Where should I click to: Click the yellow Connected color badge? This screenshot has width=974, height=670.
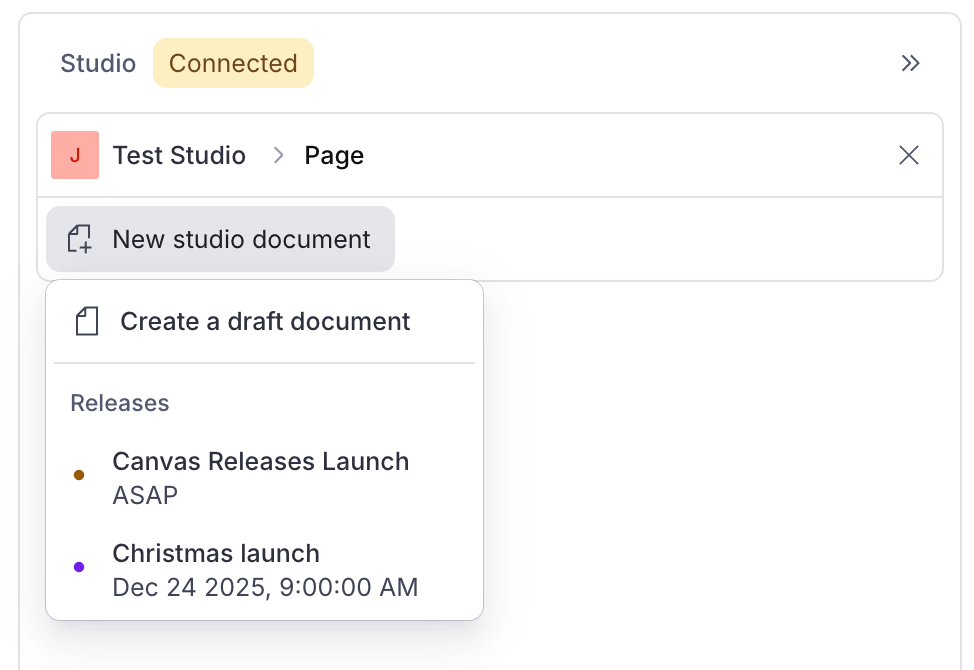coord(233,62)
